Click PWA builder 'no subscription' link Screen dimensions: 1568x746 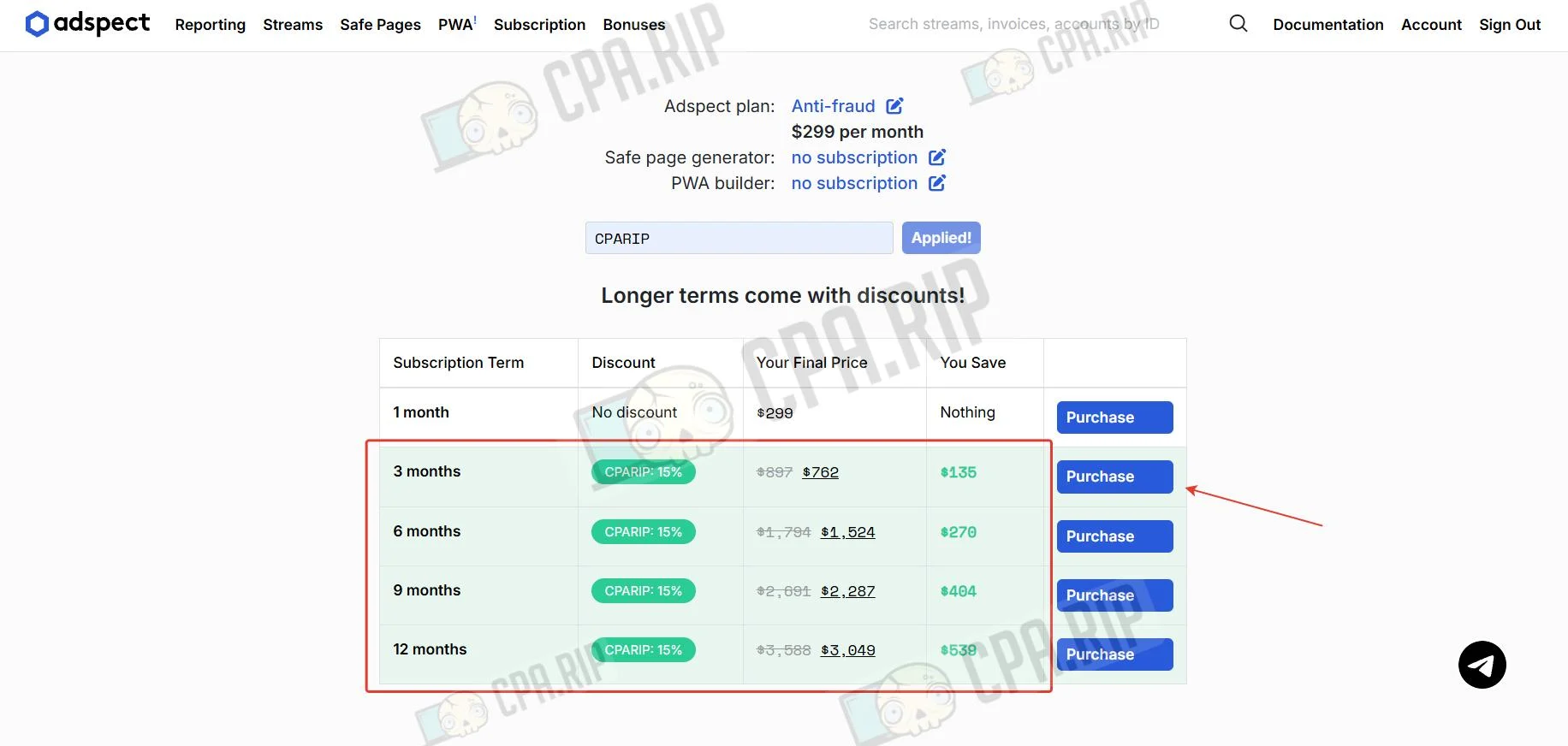pos(854,183)
